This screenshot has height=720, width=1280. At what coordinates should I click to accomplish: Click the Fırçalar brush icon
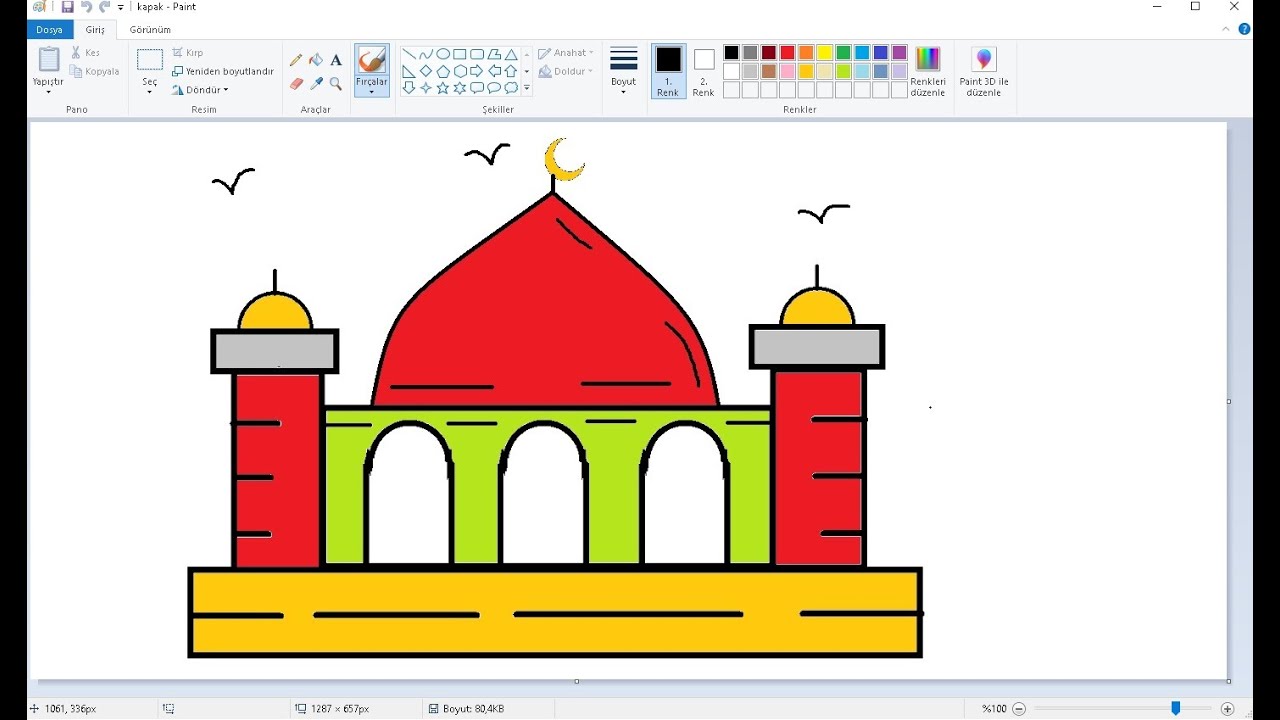tap(372, 60)
